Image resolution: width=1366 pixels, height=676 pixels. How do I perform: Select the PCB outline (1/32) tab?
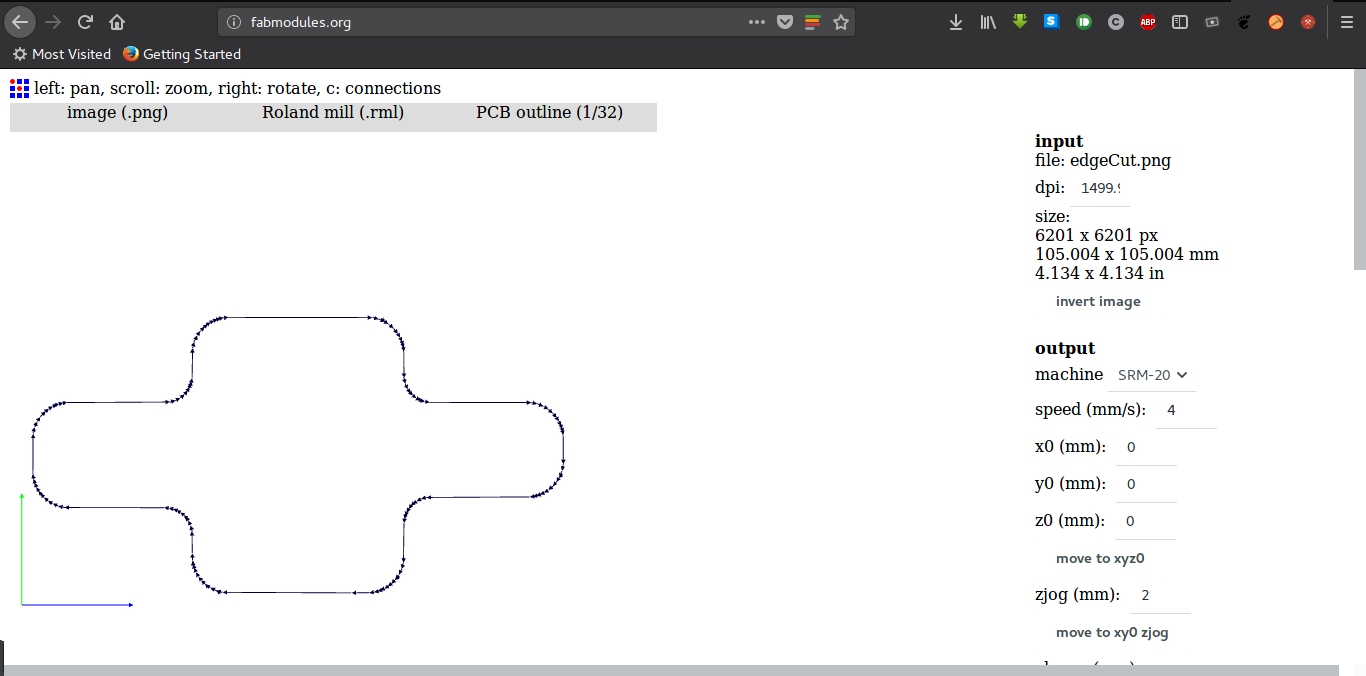point(549,112)
